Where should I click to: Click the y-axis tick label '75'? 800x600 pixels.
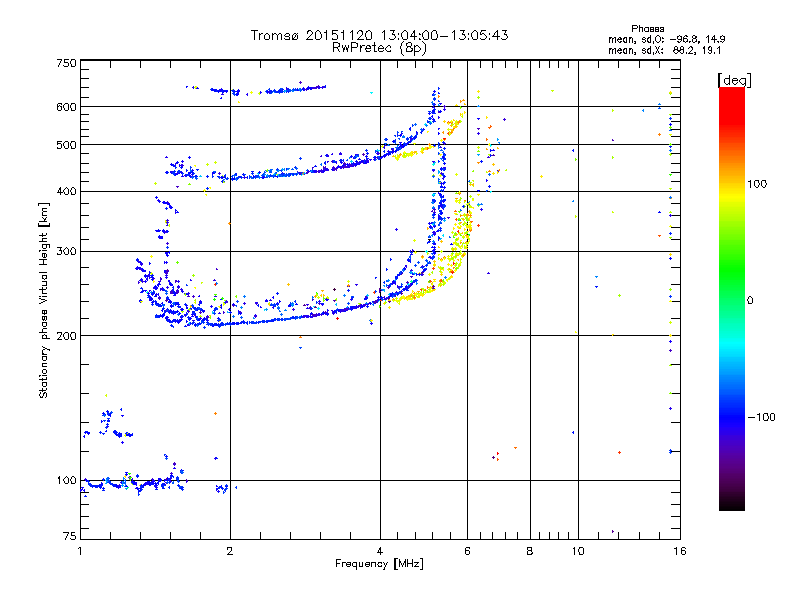(70, 536)
